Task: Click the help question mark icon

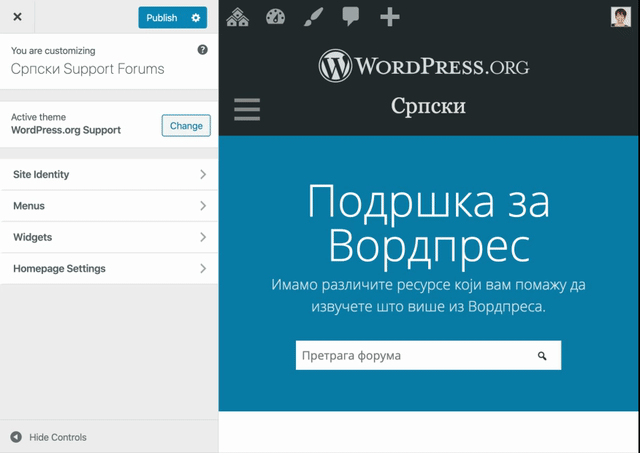Action: (x=203, y=49)
